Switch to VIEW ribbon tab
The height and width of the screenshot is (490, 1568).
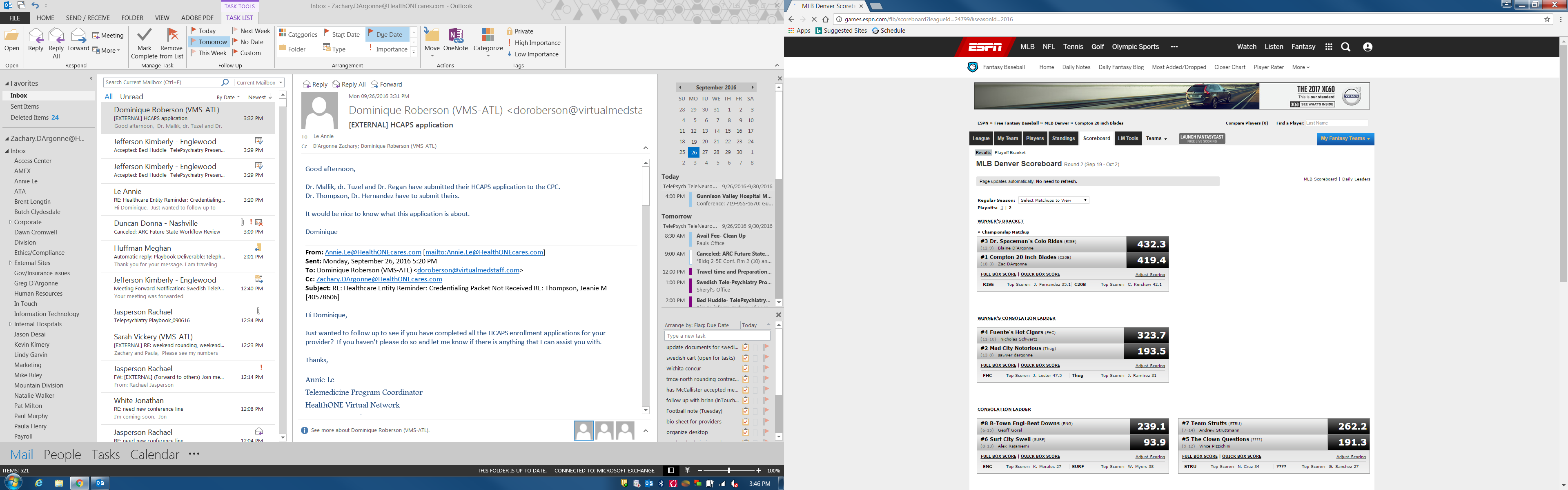[x=162, y=18]
